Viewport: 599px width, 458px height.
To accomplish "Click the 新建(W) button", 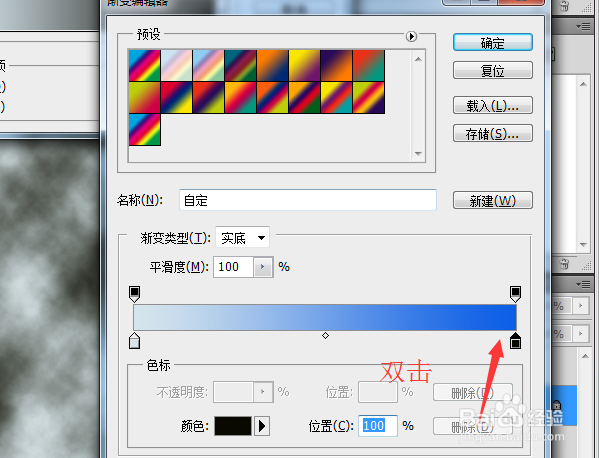I will point(493,200).
